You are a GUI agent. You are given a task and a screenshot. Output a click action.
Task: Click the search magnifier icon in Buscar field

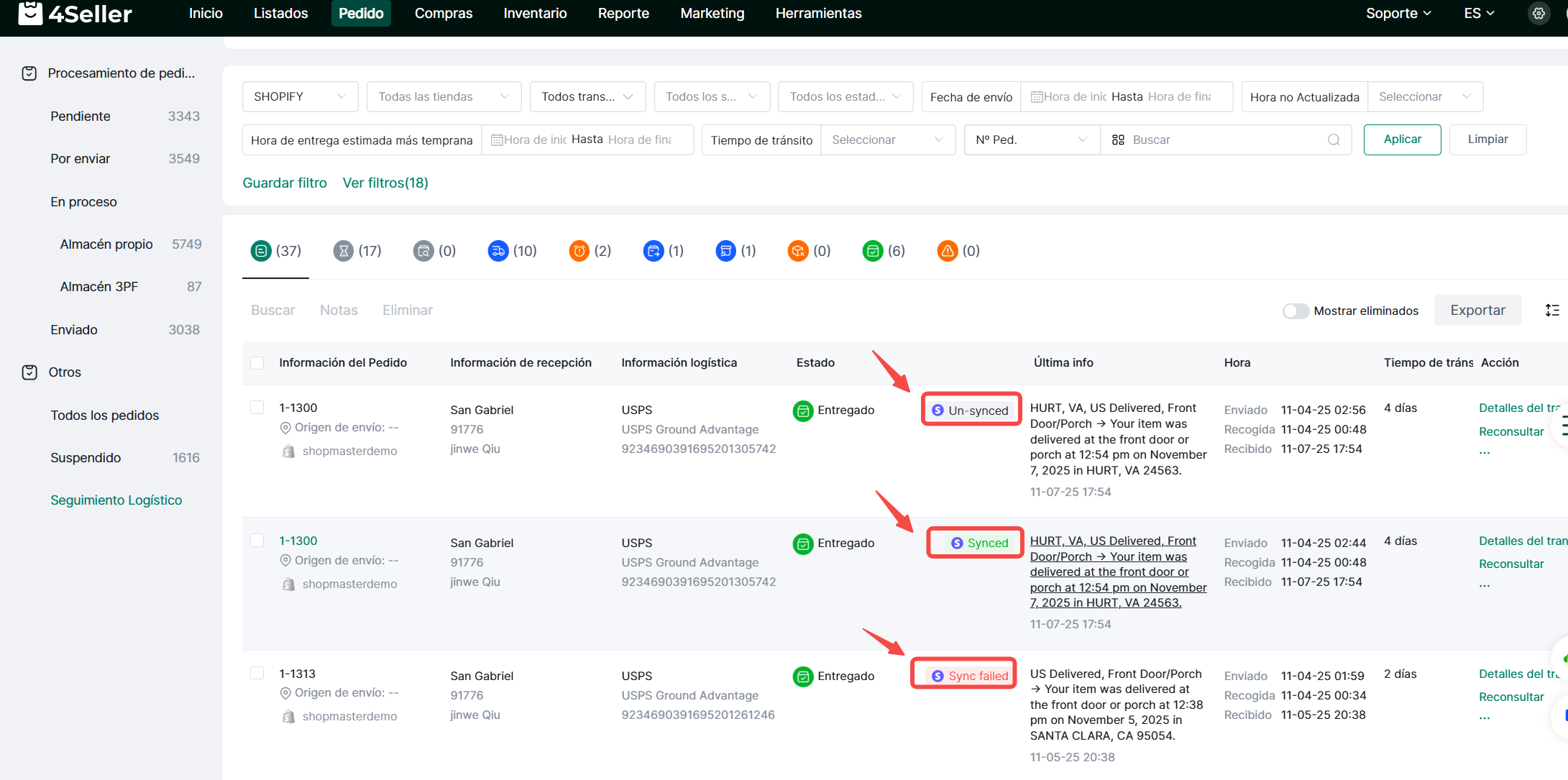pos(1334,140)
